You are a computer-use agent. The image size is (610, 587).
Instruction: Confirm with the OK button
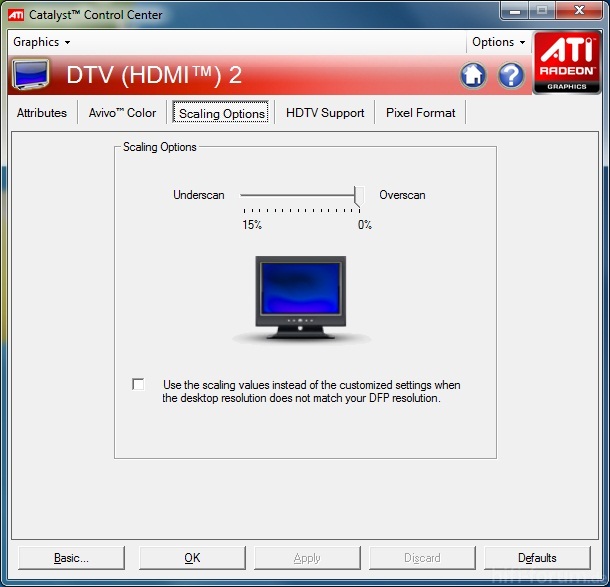[x=192, y=558]
